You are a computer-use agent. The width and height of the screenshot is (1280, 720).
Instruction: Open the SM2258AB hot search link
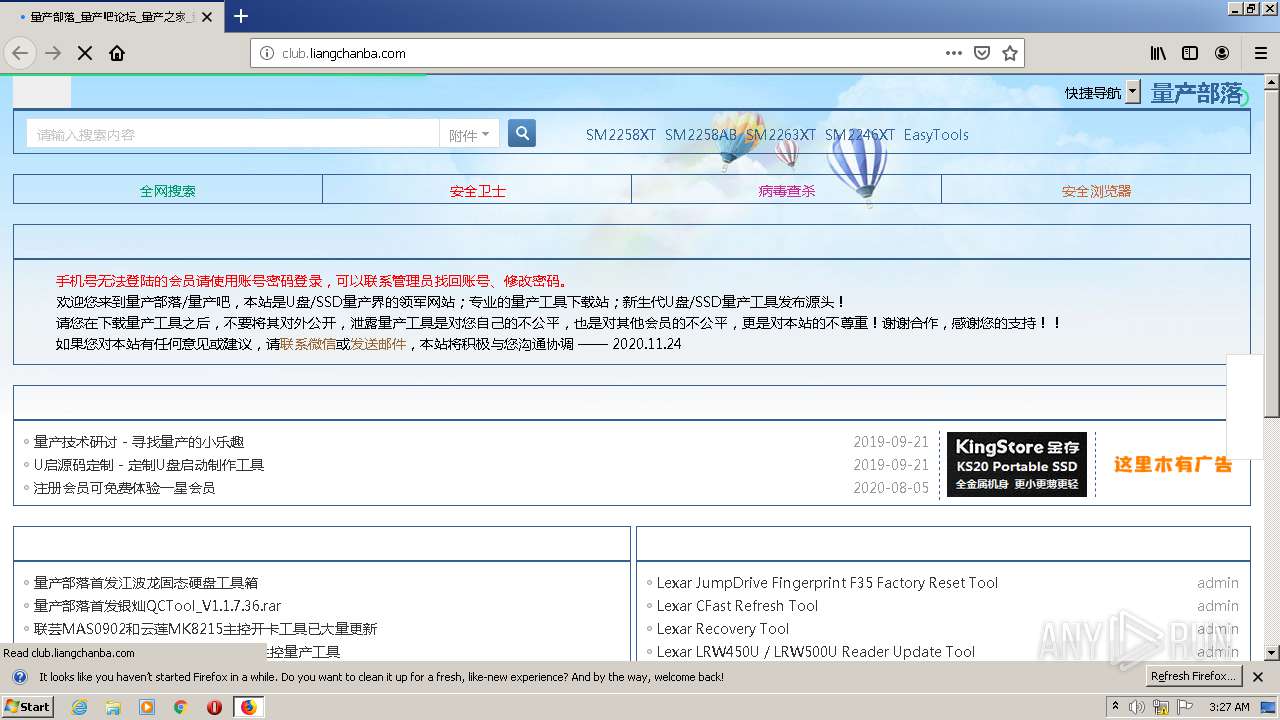point(700,135)
